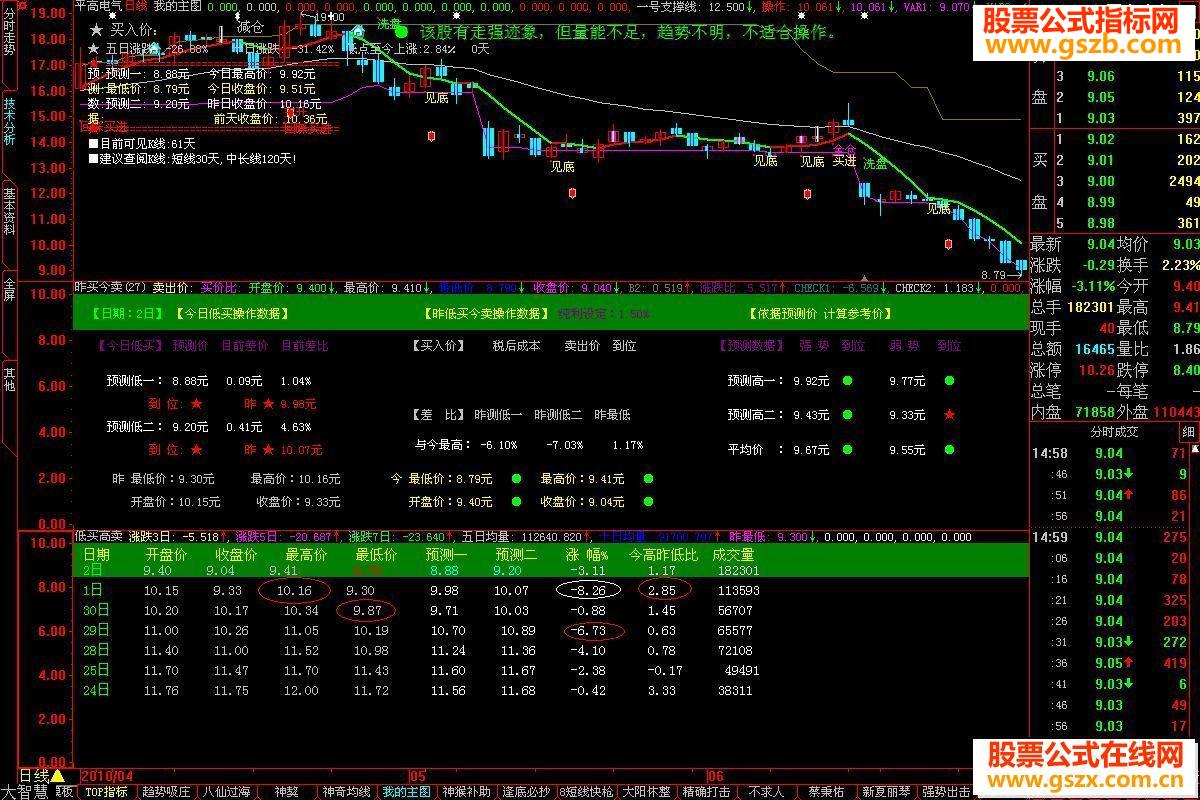
Task: Click the 【今日低买操作数据】 header
Action: pos(232,314)
